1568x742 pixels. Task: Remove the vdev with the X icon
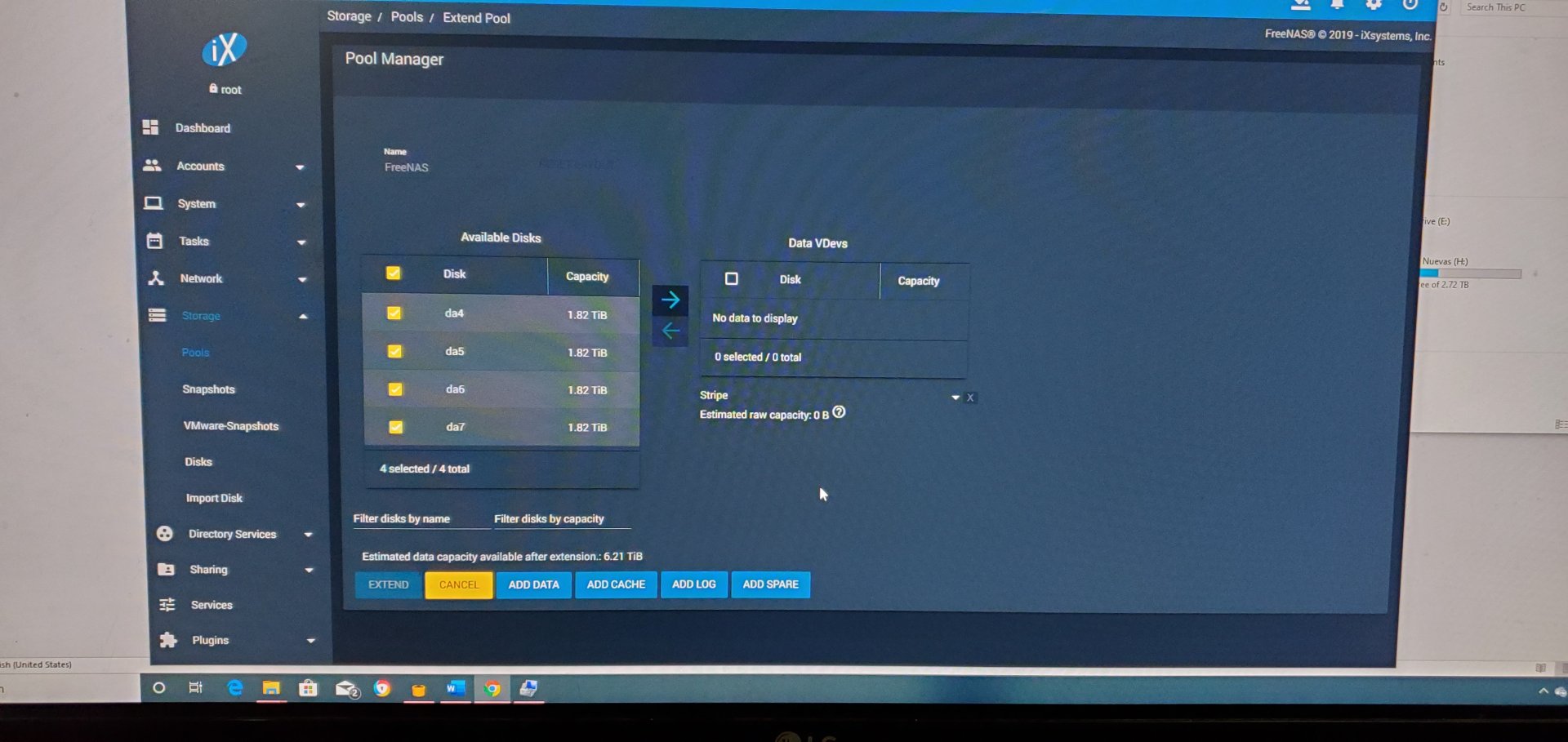tap(970, 398)
